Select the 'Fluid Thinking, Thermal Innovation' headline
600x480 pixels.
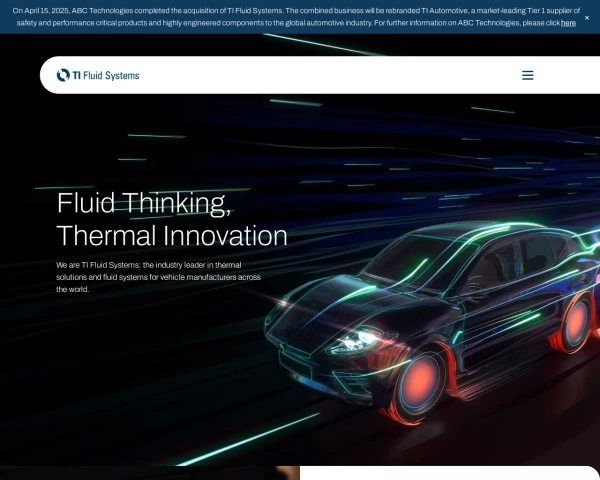(172, 219)
